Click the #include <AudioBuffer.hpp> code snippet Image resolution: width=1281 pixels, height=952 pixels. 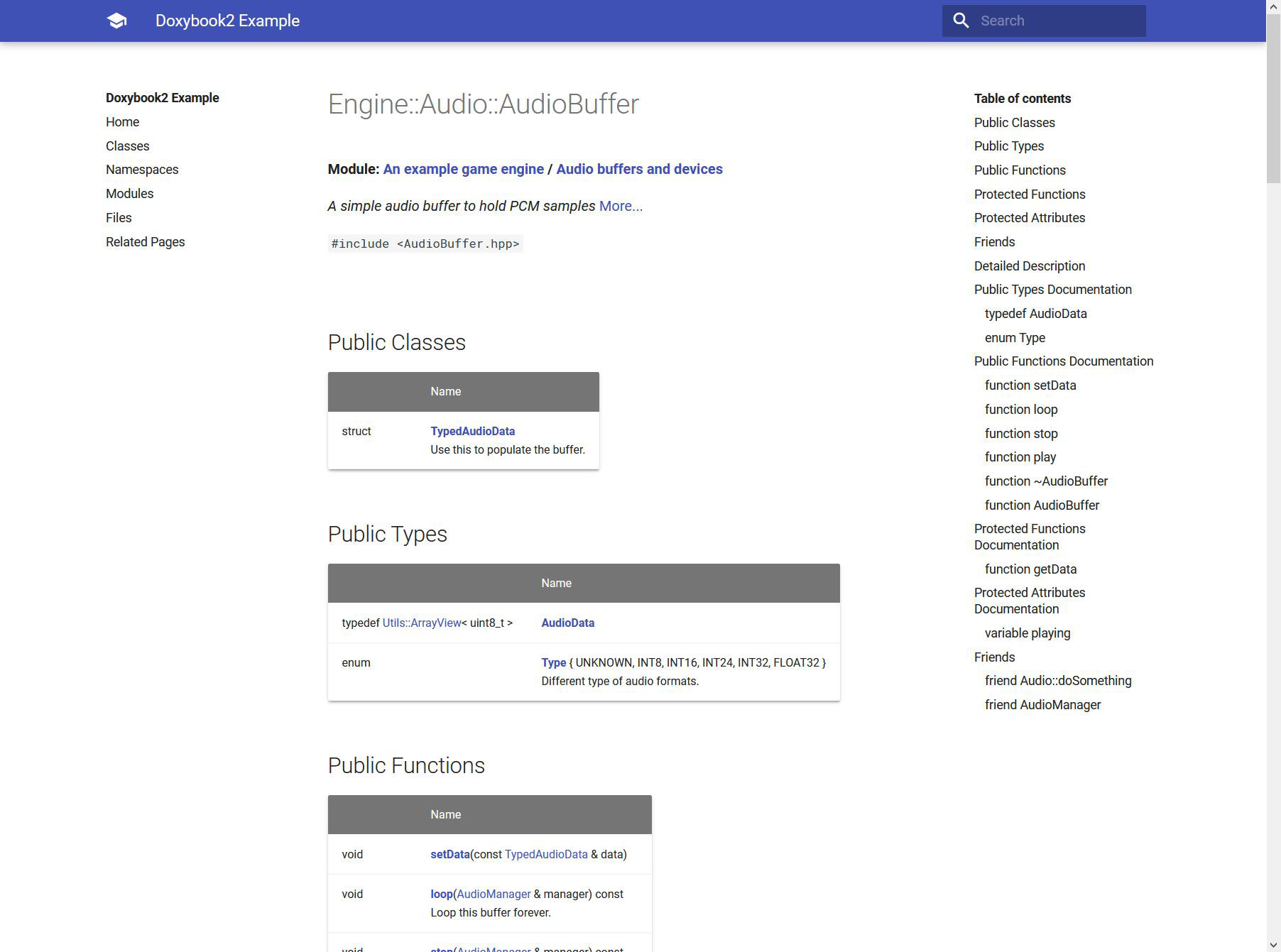click(425, 244)
